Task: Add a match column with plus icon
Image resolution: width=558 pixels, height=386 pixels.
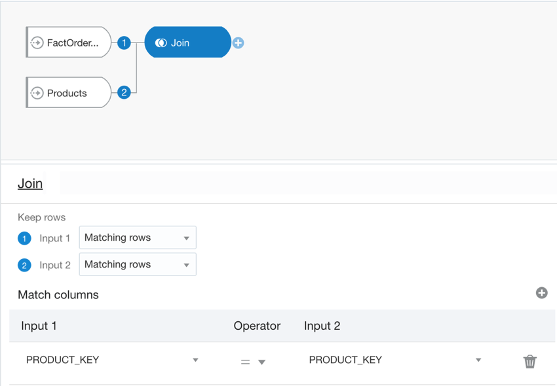Action: tap(542, 293)
